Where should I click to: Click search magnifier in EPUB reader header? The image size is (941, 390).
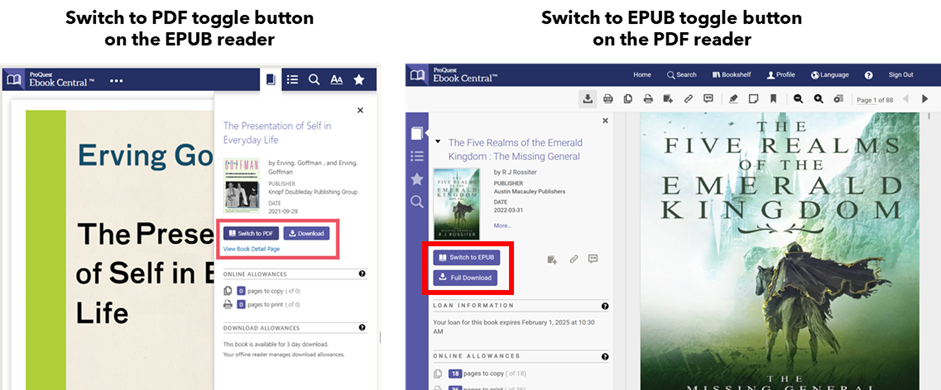pyautogui.click(x=314, y=80)
